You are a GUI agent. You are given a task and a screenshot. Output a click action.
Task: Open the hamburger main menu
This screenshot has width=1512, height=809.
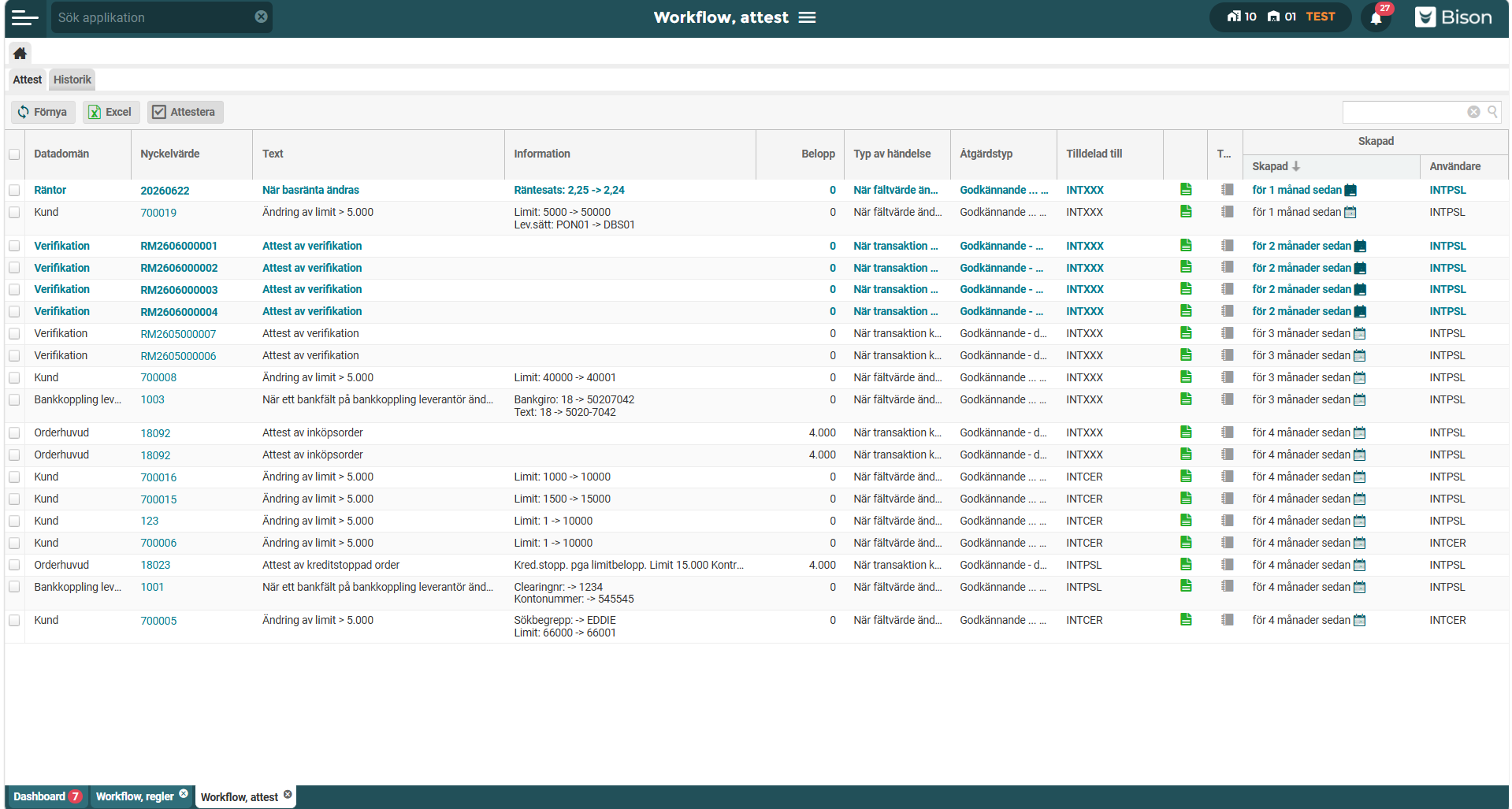click(24, 17)
